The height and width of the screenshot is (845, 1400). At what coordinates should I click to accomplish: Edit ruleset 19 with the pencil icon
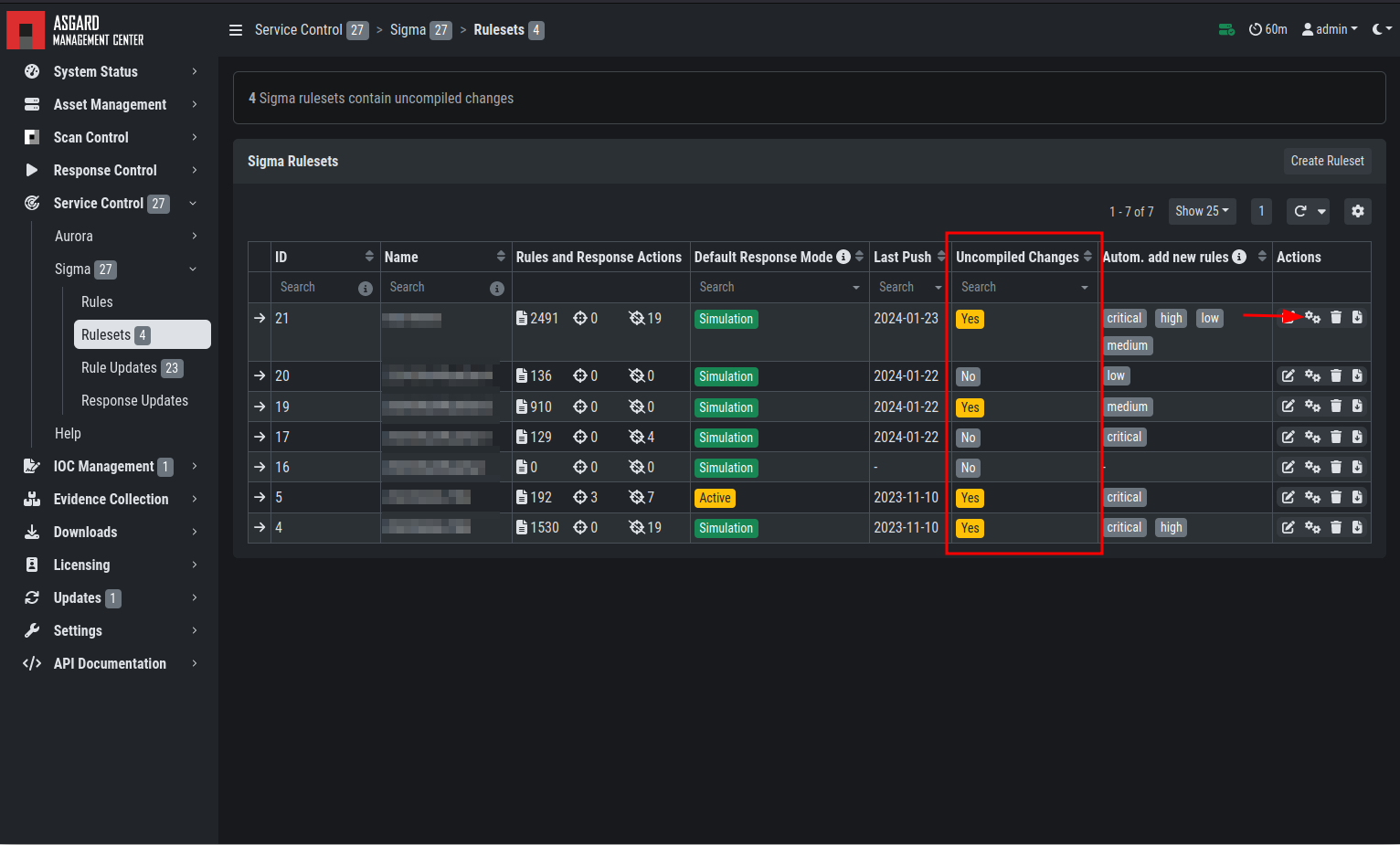click(1288, 407)
